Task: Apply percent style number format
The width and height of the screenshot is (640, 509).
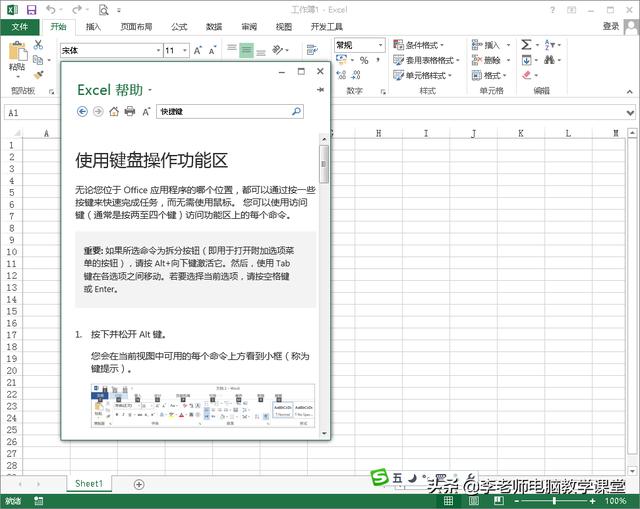Action: tap(364, 60)
